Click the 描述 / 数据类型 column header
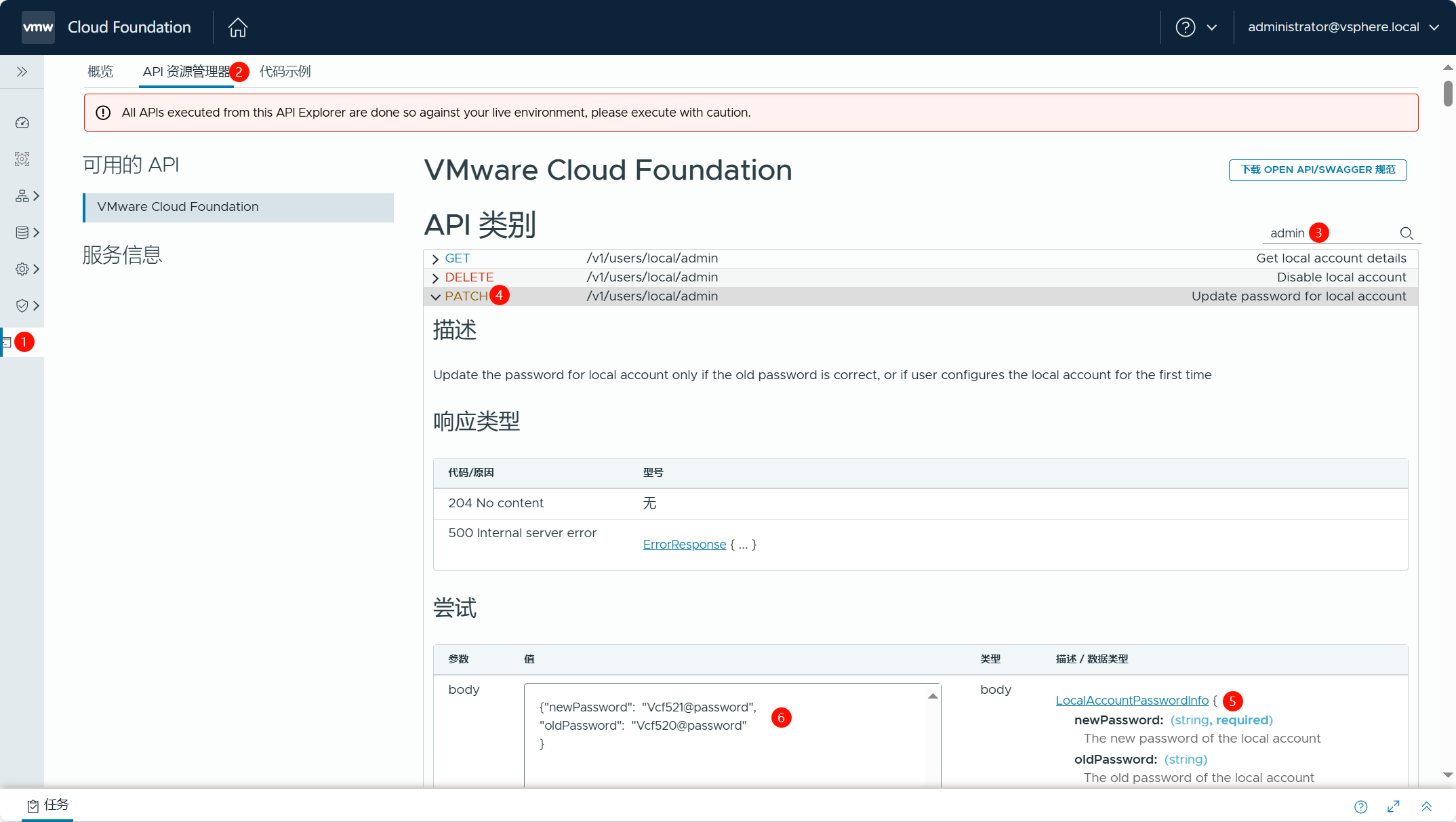The height and width of the screenshot is (822, 1456). tap(1092, 659)
